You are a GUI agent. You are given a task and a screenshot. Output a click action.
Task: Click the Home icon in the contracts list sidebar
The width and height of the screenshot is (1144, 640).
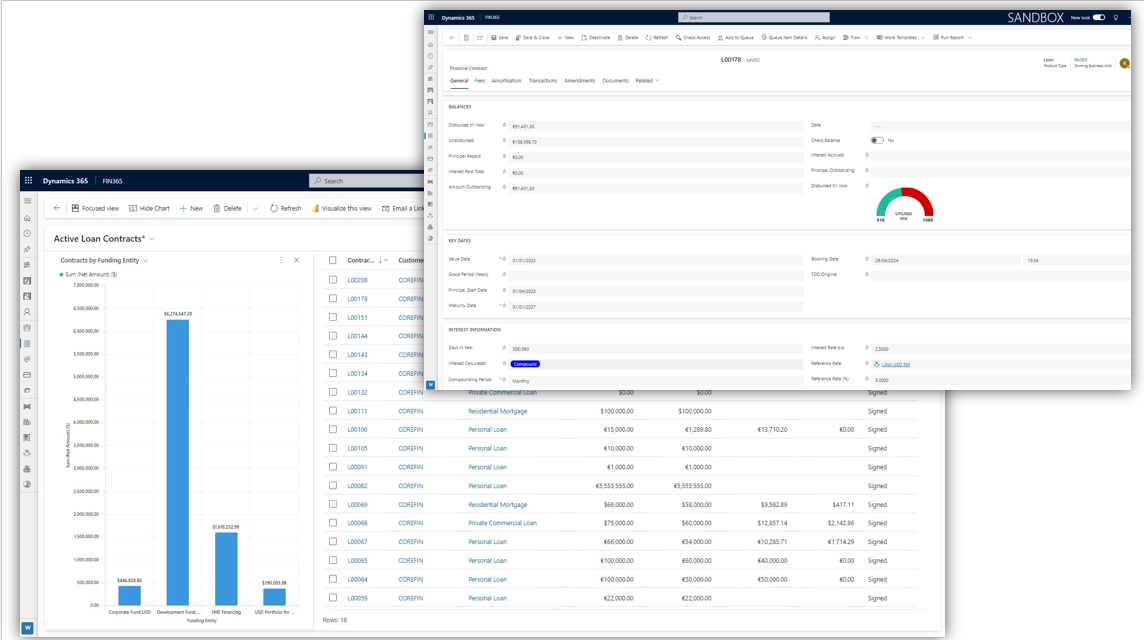point(27,218)
